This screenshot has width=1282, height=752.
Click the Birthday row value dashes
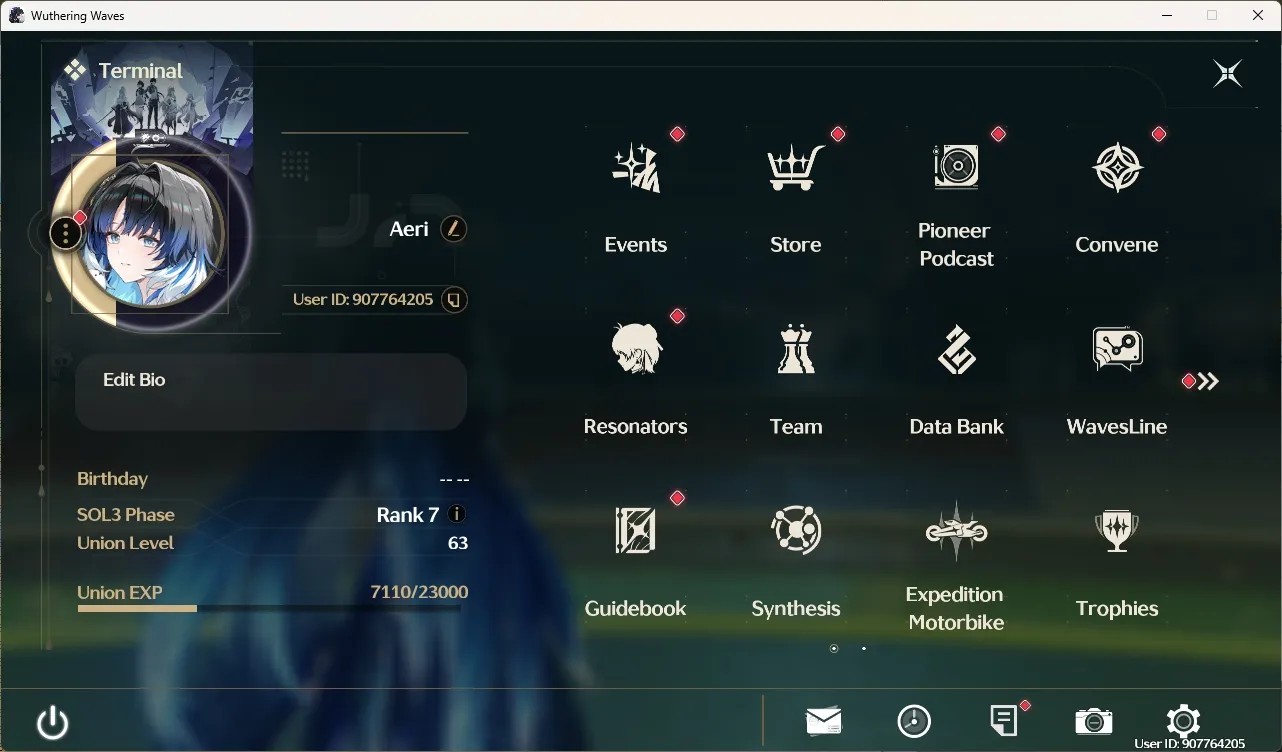454,480
